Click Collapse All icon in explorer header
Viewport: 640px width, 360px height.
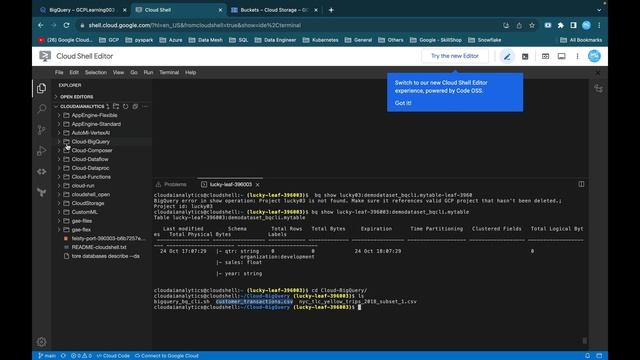click(x=135, y=107)
